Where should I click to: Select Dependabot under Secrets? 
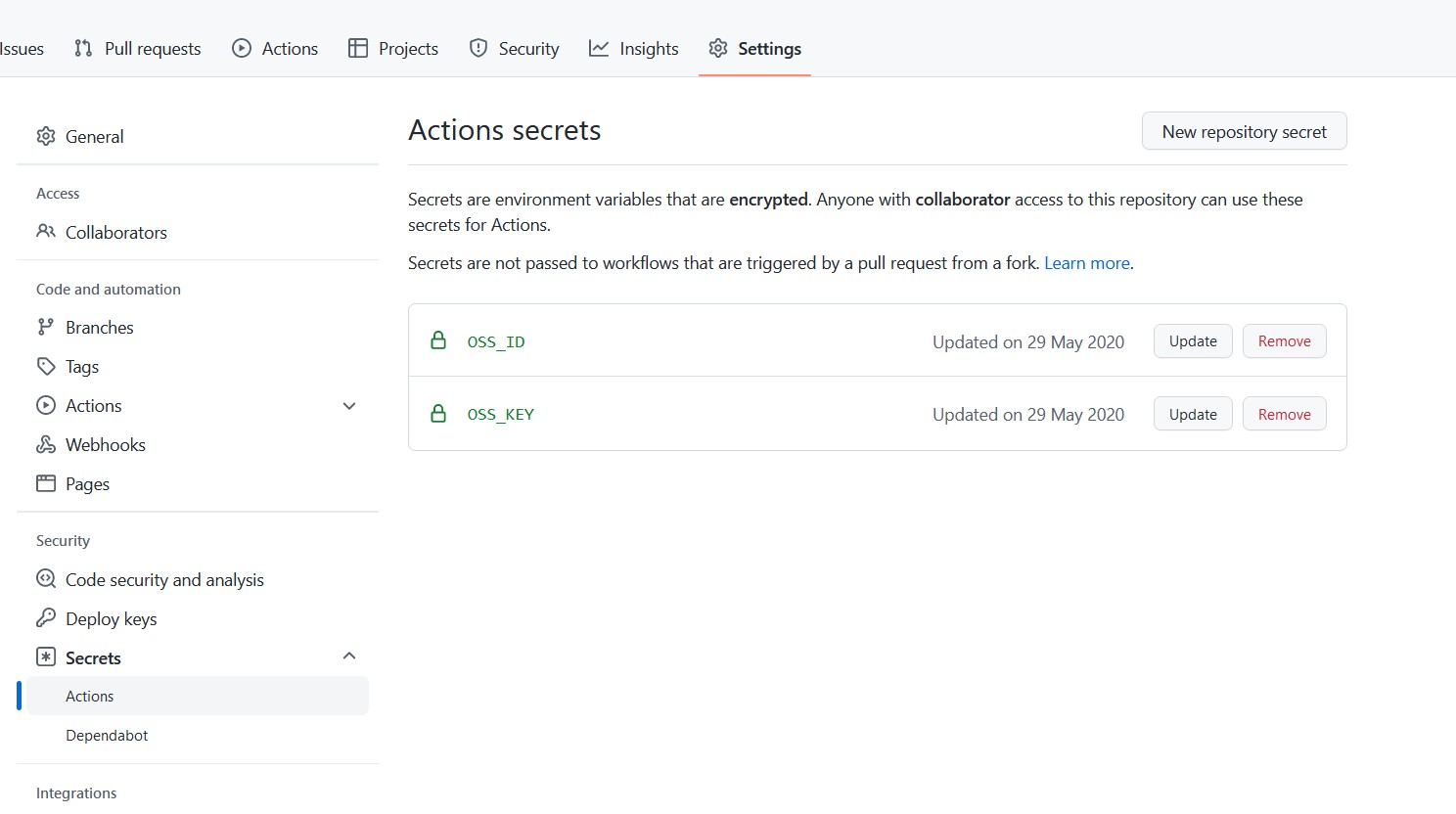pos(107,736)
